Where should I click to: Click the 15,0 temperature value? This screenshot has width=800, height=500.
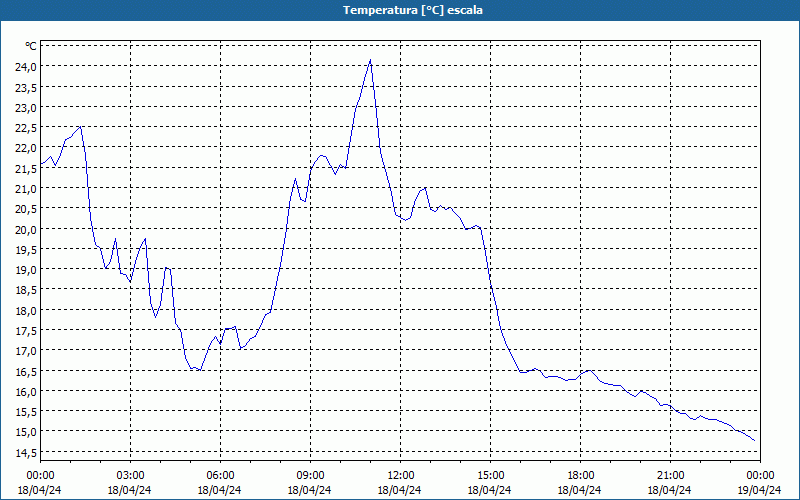(27, 431)
